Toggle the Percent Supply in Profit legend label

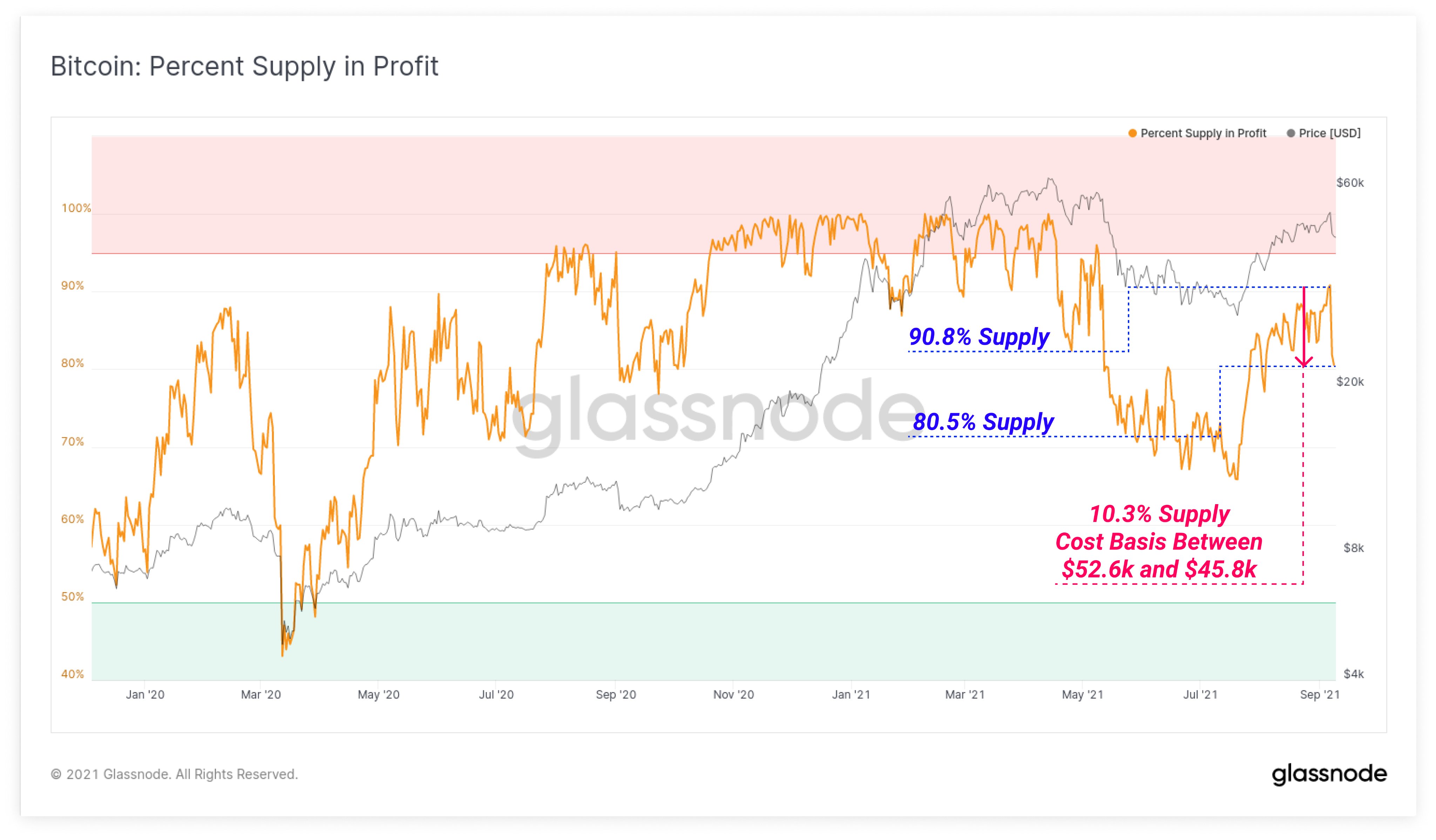1203,133
